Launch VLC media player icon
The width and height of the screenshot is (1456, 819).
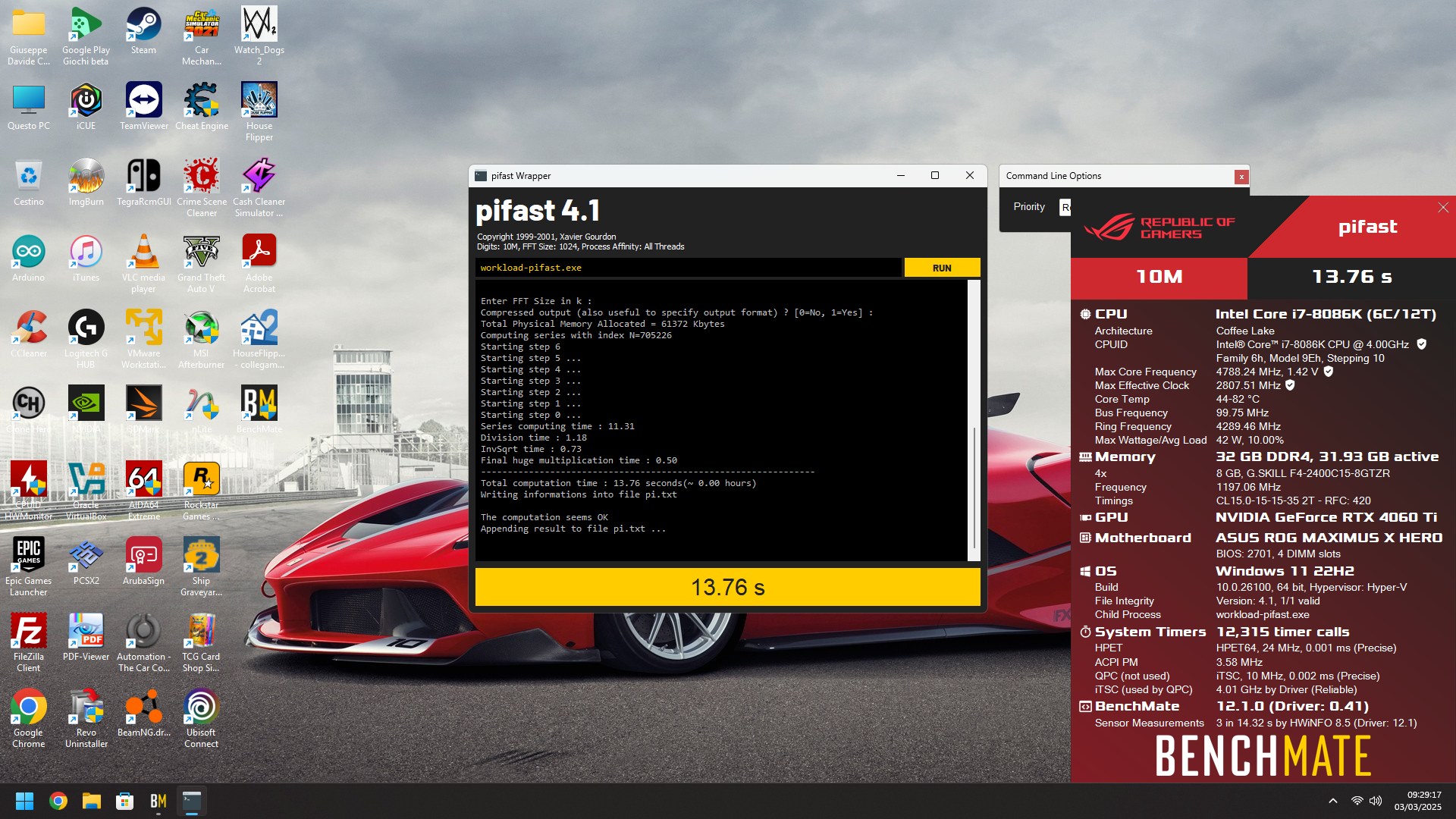point(143,264)
